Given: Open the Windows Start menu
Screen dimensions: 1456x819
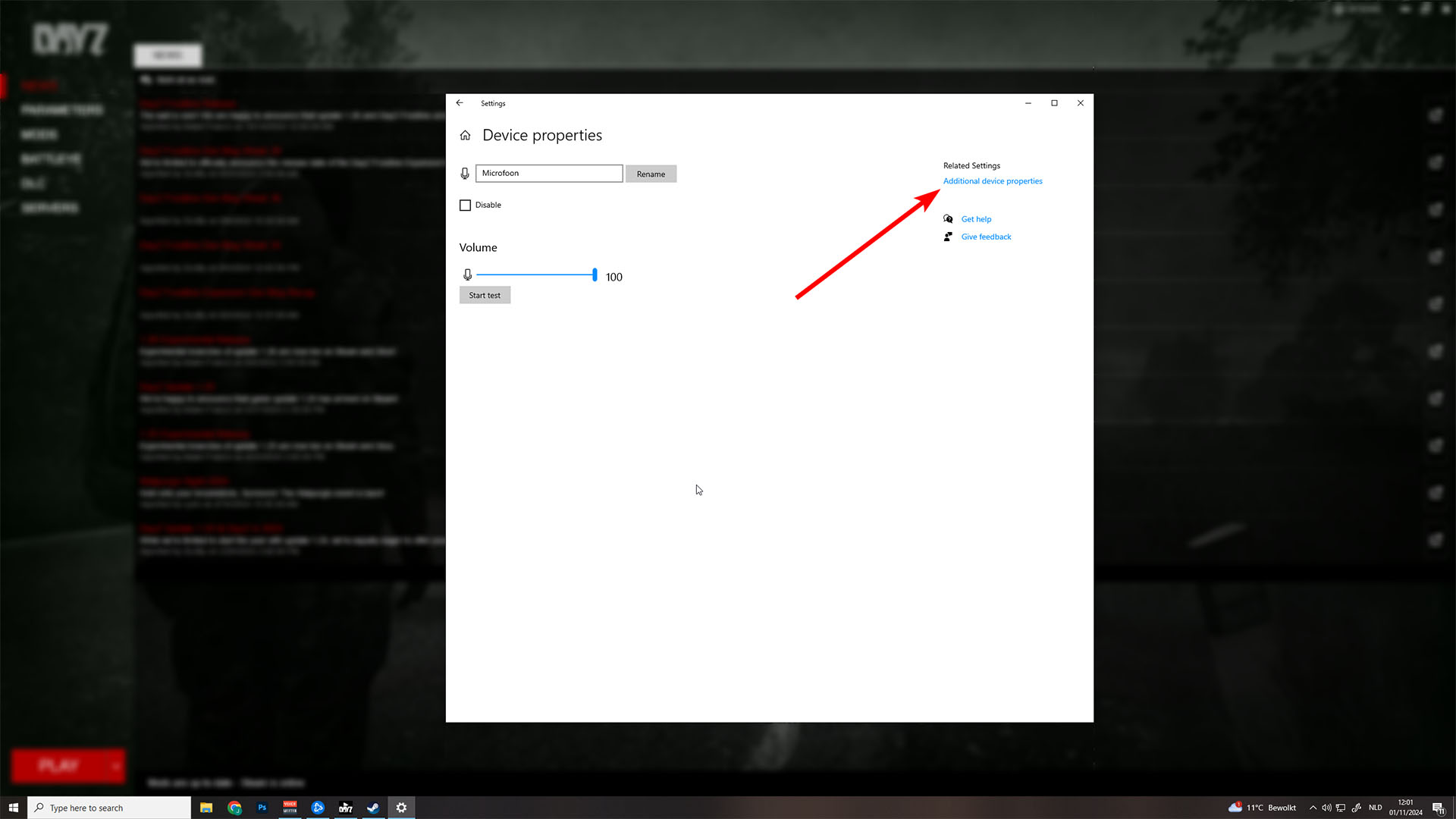Looking at the screenshot, I should [x=13, y=808].
